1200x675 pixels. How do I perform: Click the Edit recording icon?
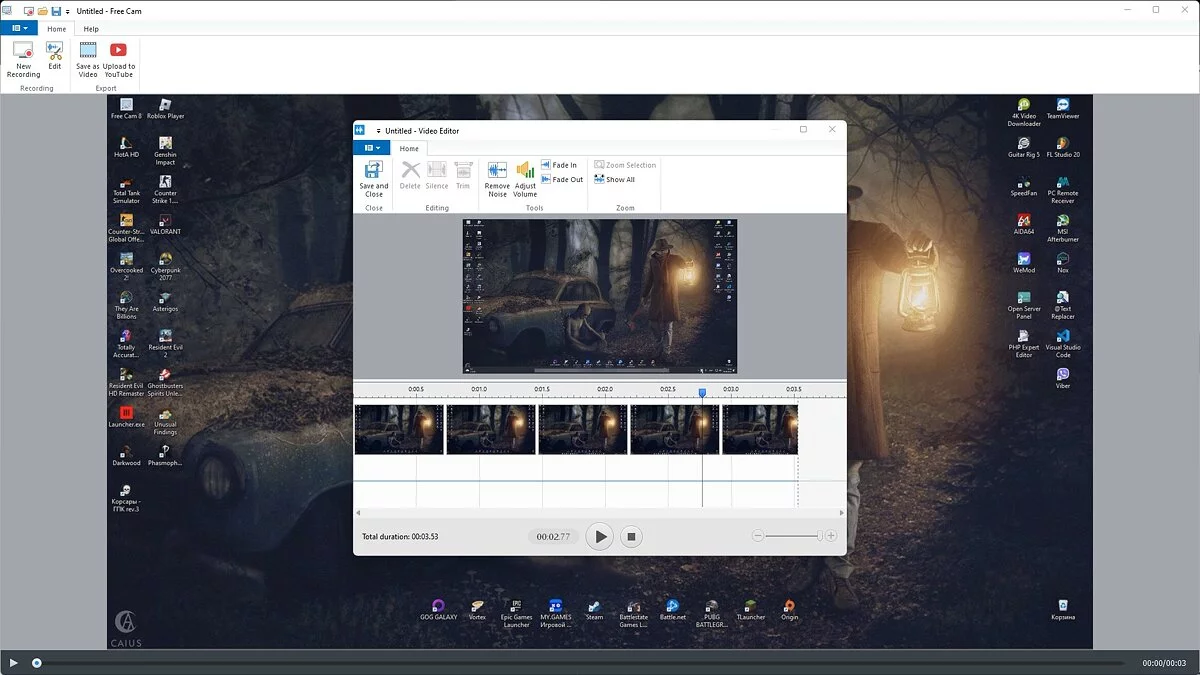click(x=54, y=56)
